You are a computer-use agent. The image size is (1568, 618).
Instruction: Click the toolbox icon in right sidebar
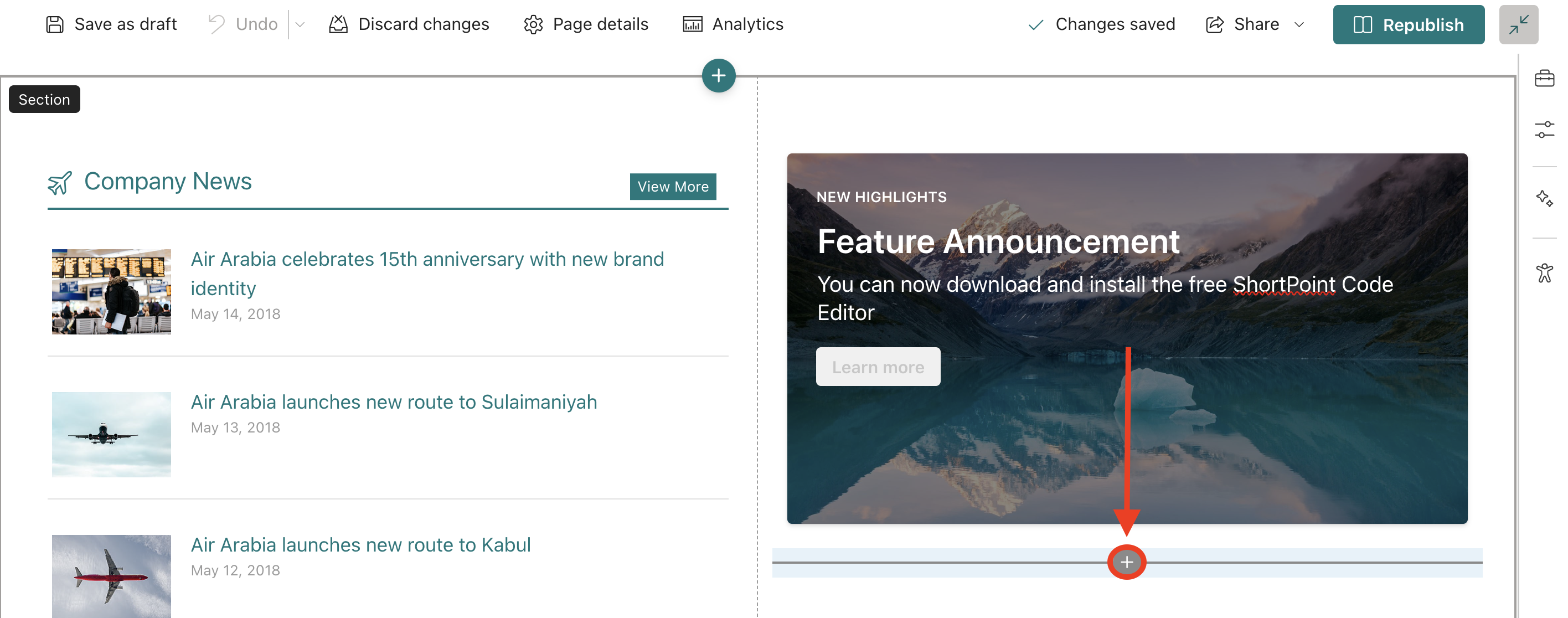tap(1544, 79)
